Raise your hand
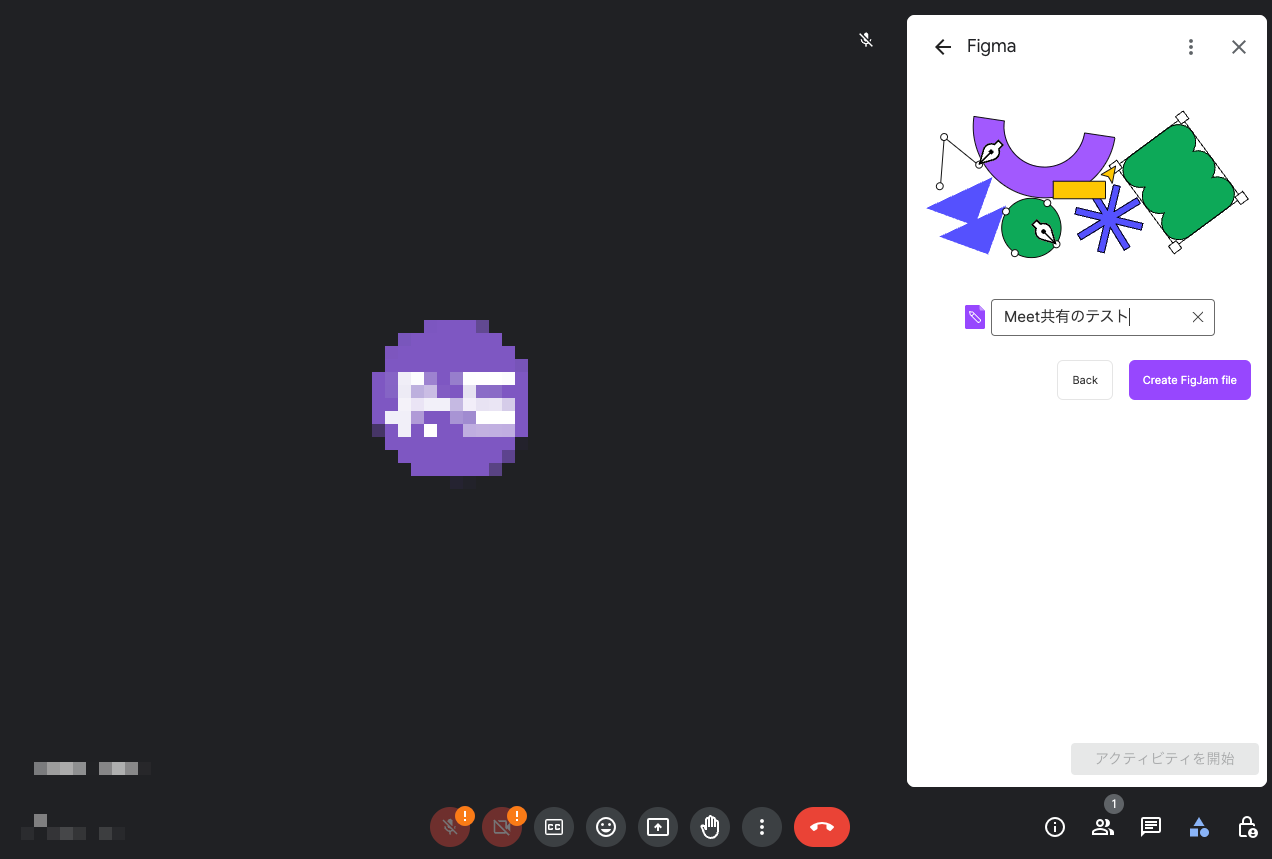This screenshot has height=859, width=1272. point(710,827)
